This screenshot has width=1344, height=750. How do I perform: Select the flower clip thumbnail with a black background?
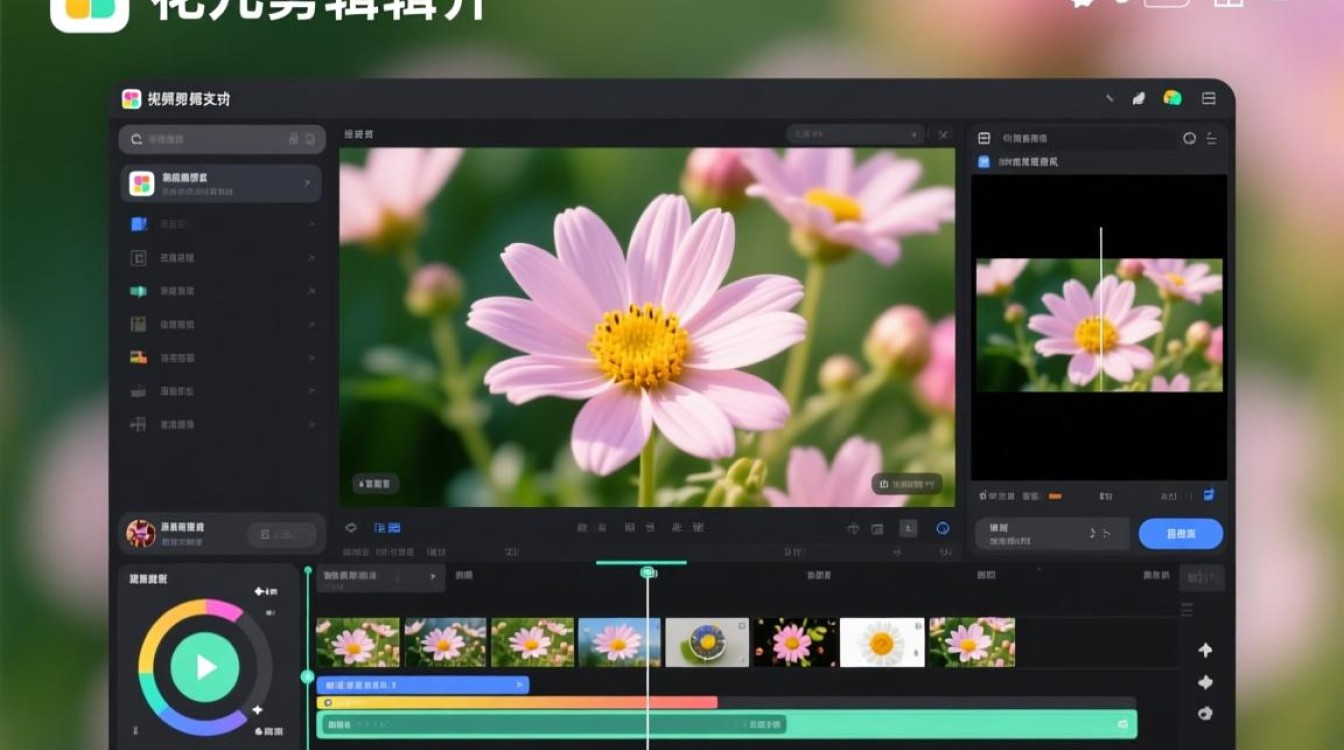click(x=796, y=642)
